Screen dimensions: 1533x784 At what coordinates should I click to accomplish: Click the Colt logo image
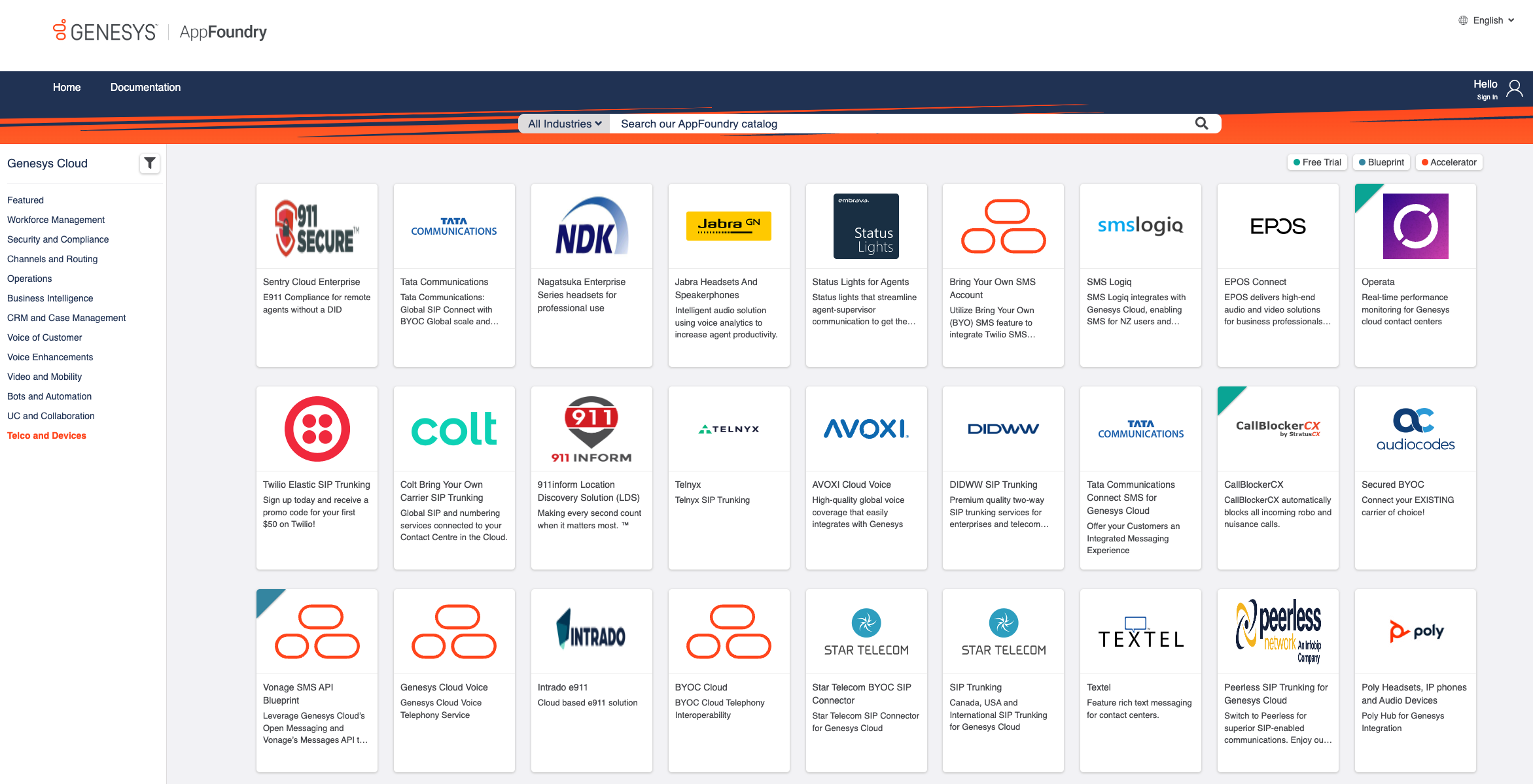pos(454,429)
